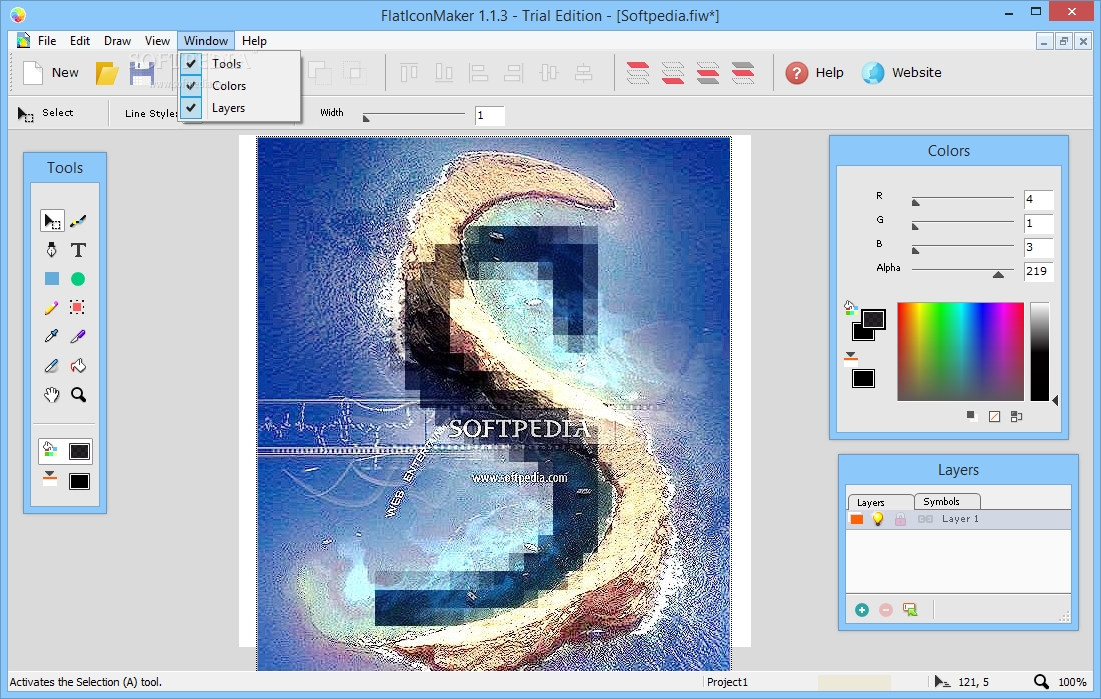The height and width of the screenshot is (699, 1101).
Task: Click the no-color slash icon under spectrum
Action: click(x=994, y=417)
